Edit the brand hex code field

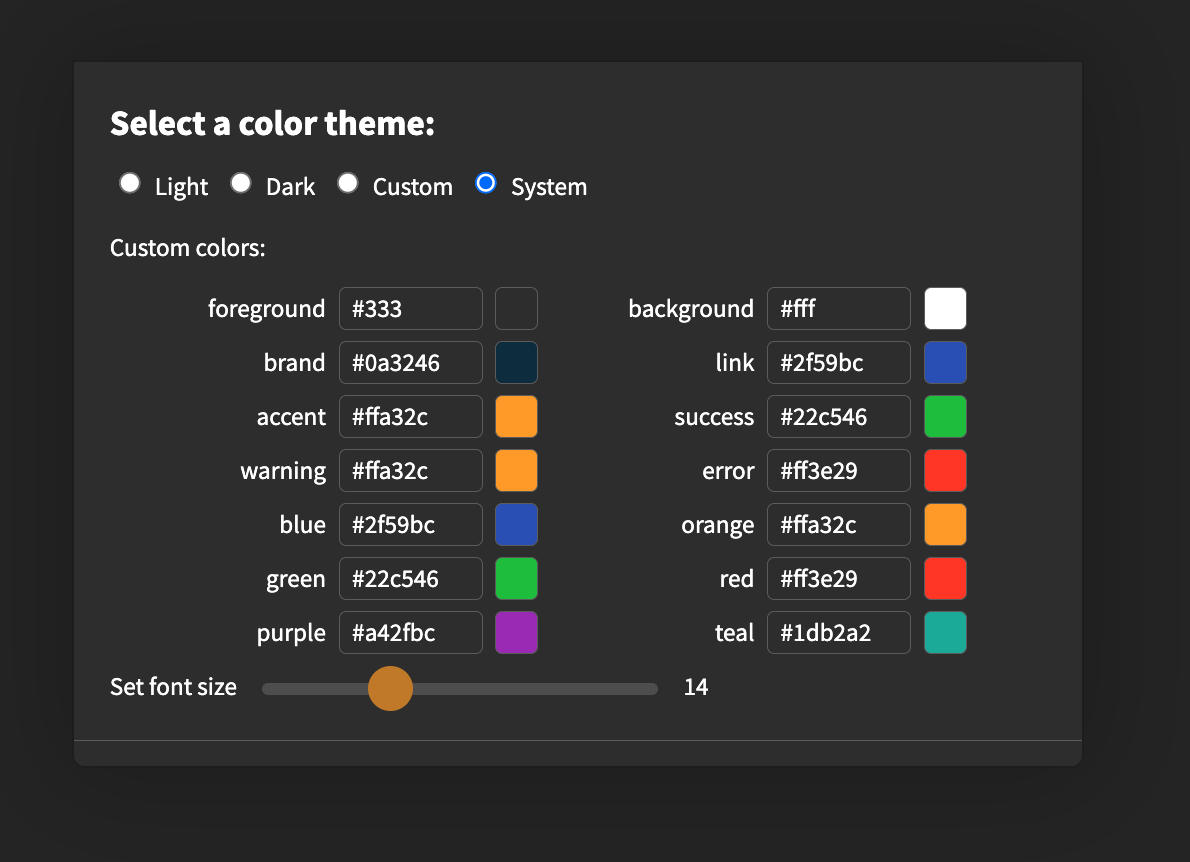coord(411,363)
